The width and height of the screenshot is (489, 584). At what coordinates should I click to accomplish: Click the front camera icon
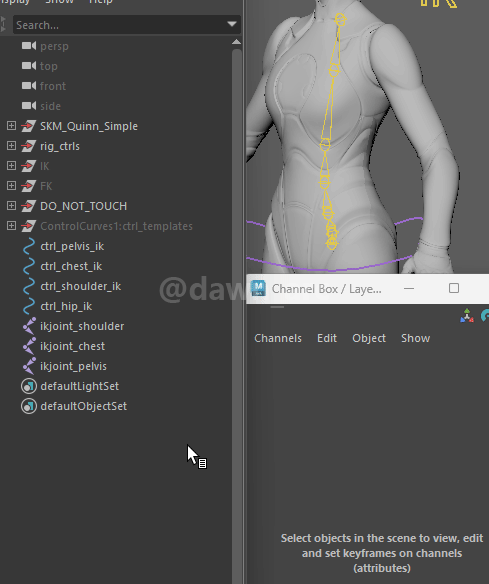(29, 86)
